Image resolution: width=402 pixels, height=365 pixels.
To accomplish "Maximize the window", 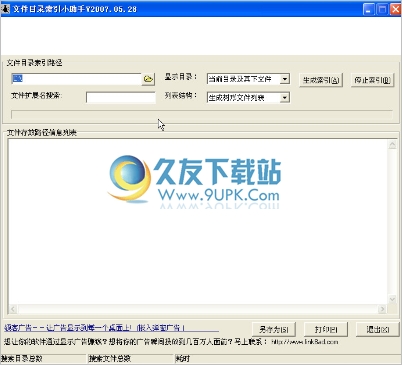I will pyautogui.click(x=382, y=9).
